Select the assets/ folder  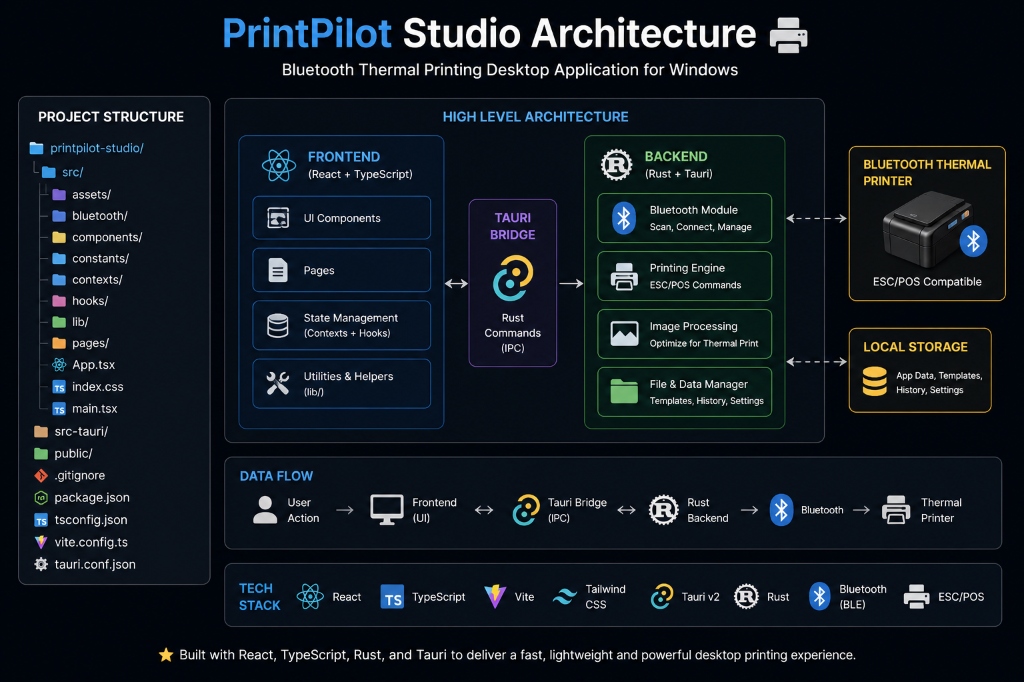coord(82,195)
